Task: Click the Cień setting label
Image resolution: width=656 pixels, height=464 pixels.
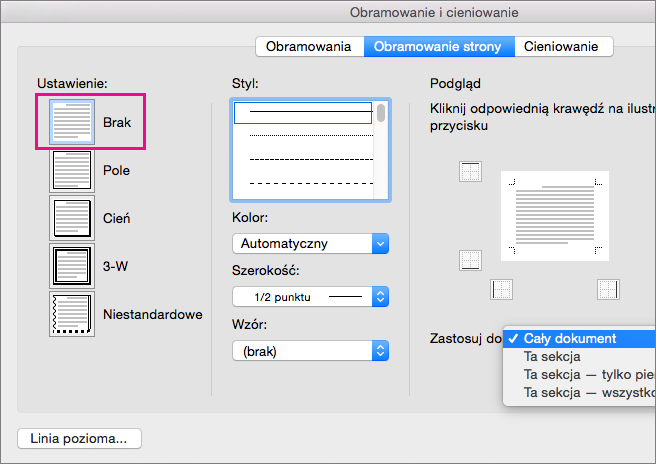Action: 116,218
